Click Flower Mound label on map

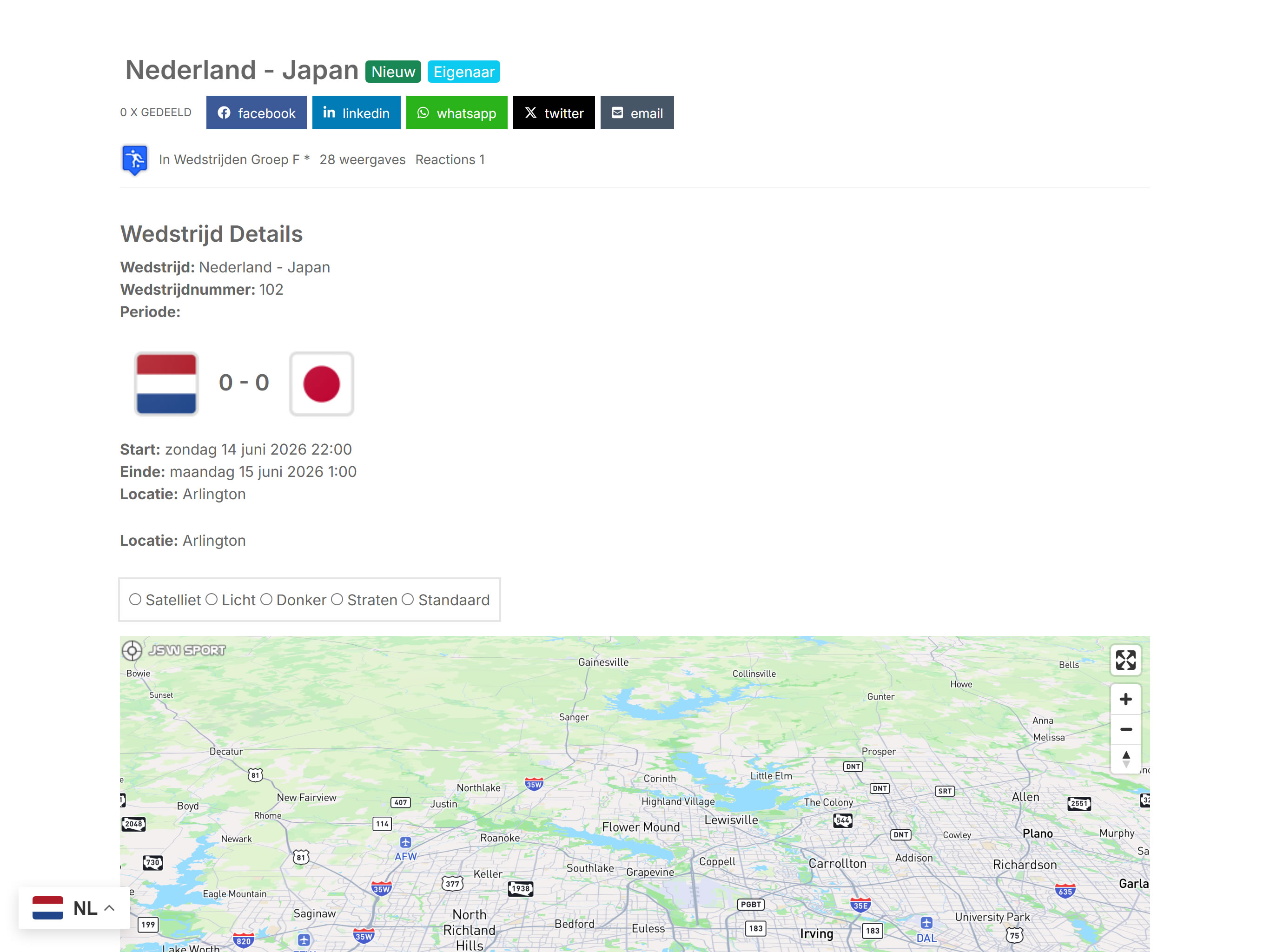[641, 827]
